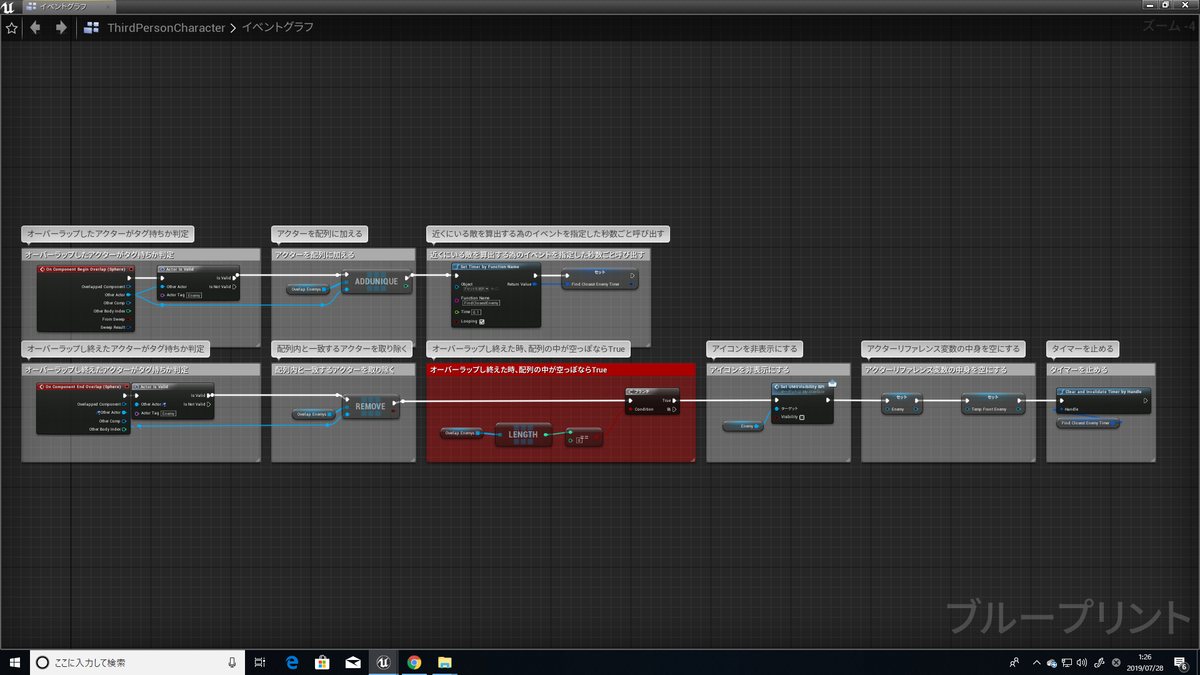Select イベントグラフ in the breadcrumb

click(x=278, y=28)
